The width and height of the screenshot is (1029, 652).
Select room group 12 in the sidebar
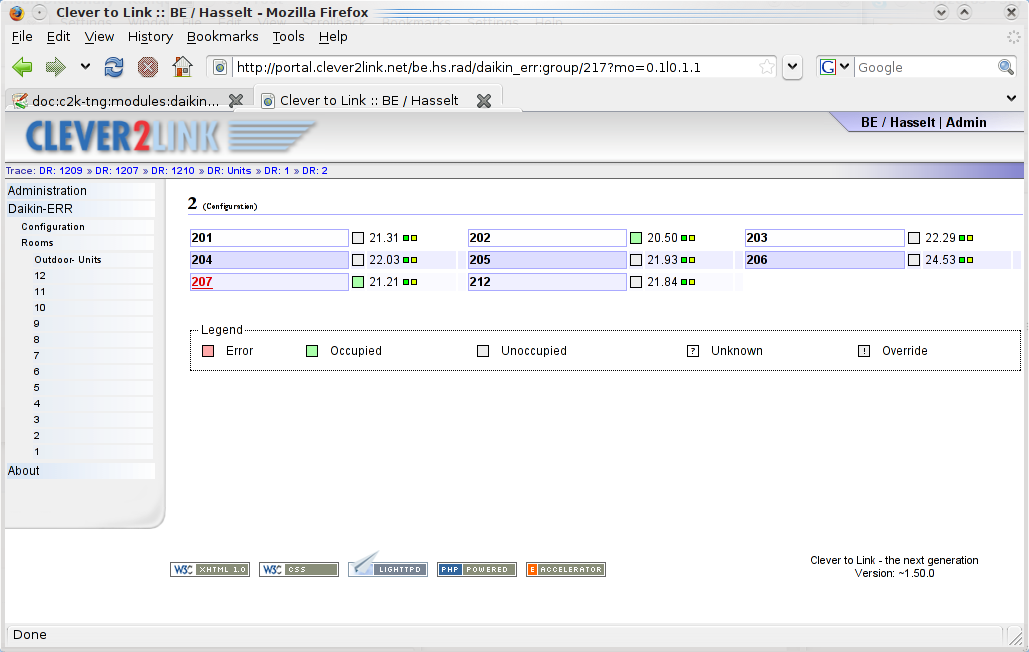[40, 275]
